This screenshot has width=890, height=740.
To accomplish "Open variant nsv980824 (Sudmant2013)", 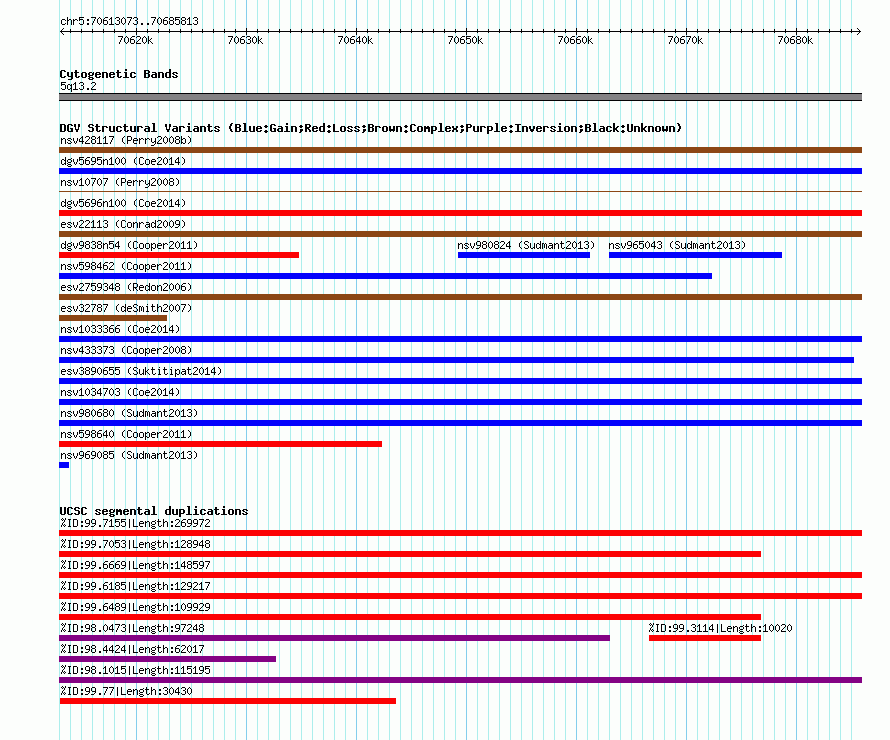I will tap(526, 245).
